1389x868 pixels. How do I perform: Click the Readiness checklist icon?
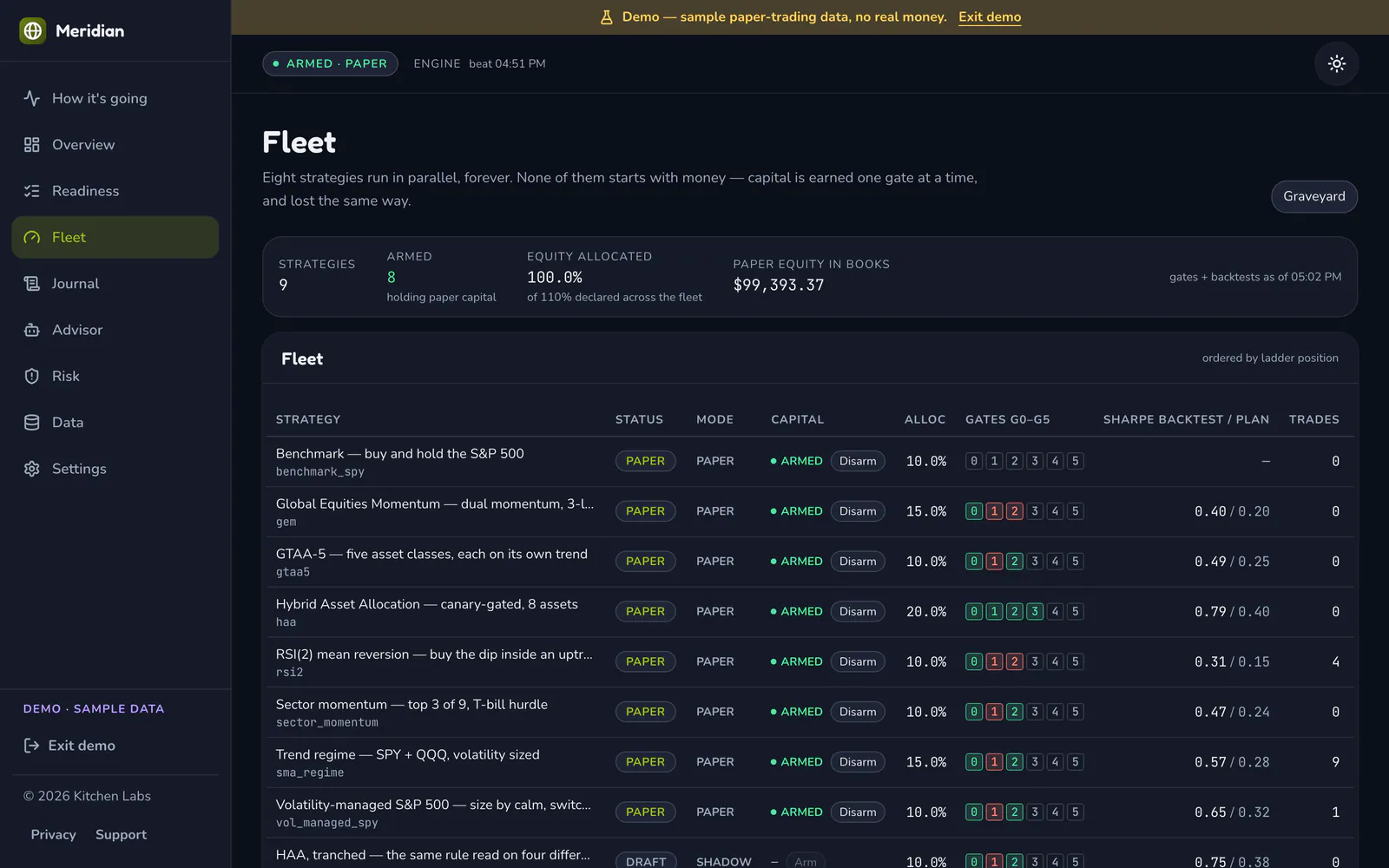(32, 191)
